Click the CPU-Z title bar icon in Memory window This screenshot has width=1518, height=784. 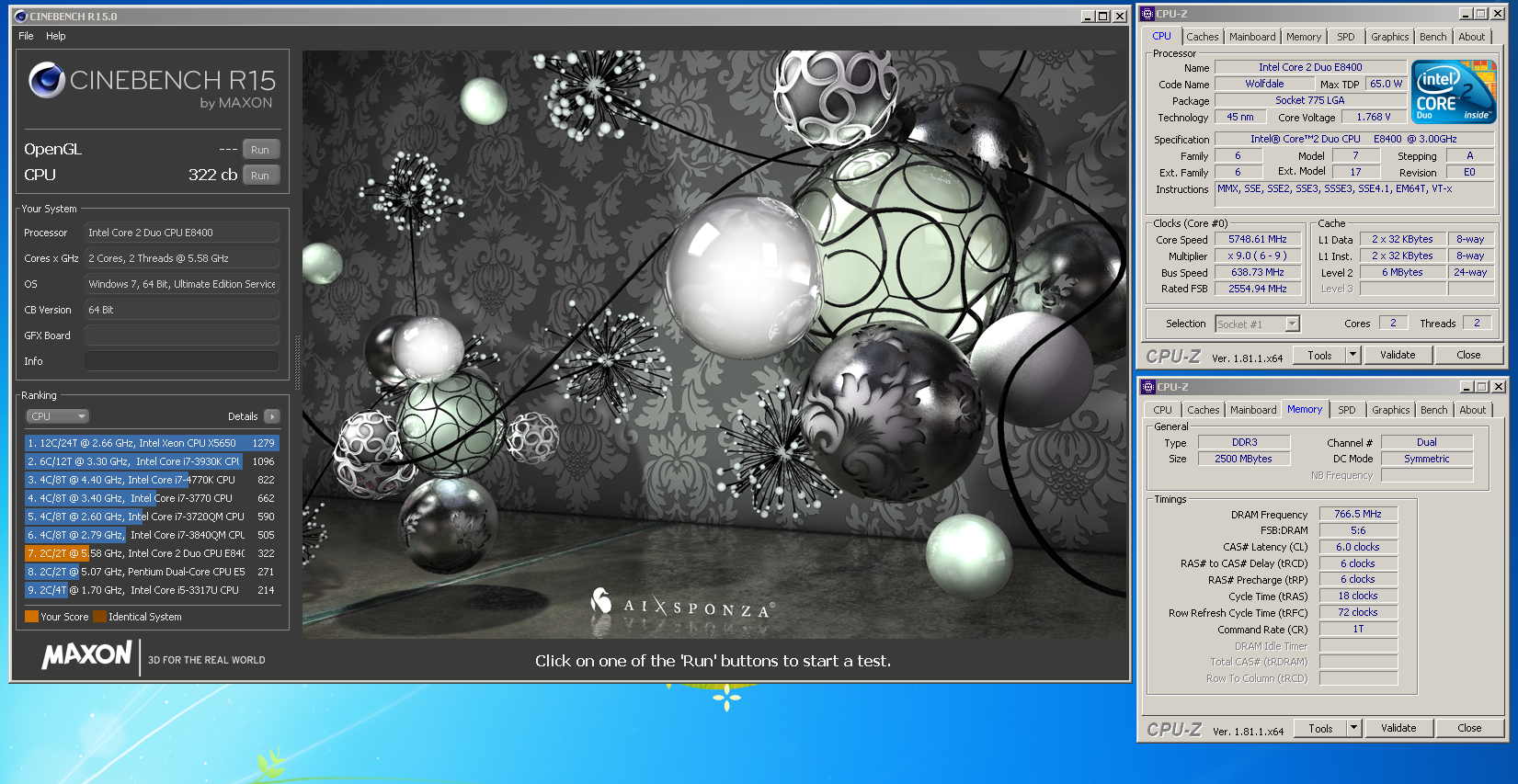pyautogui.click(x=1148, y=387)
